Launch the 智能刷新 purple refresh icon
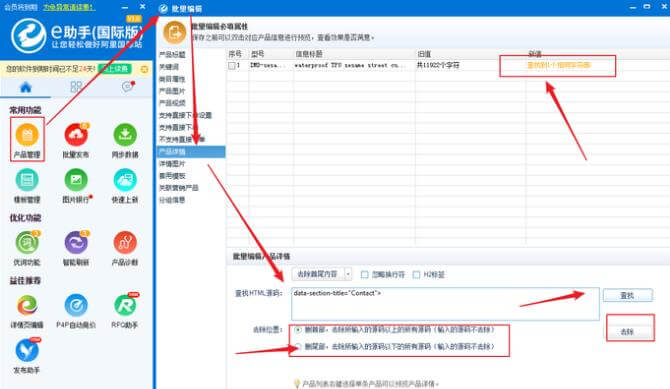The width and height of the screenshot is (670, 389). point(76,242)
